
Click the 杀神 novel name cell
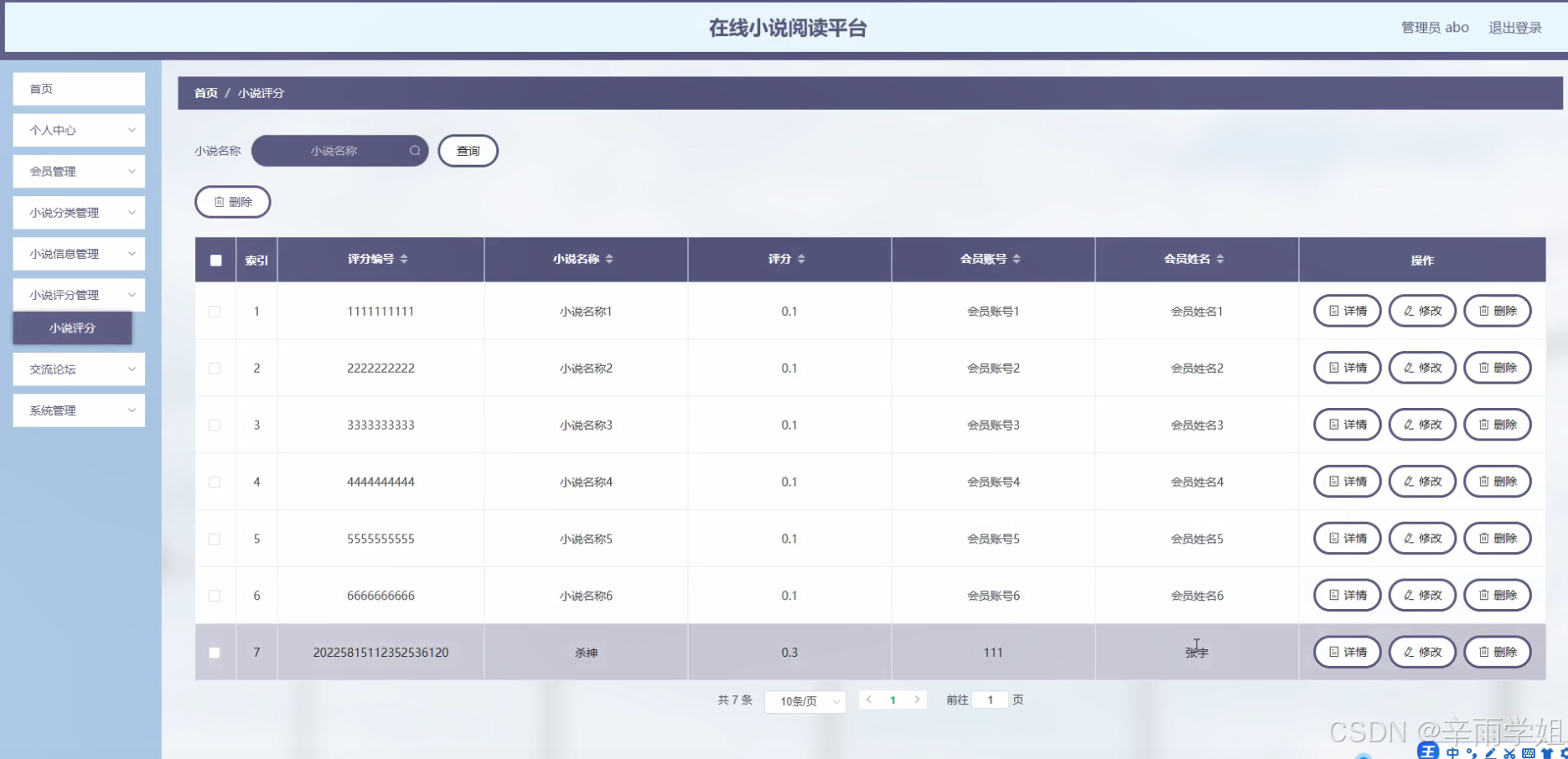586,653
